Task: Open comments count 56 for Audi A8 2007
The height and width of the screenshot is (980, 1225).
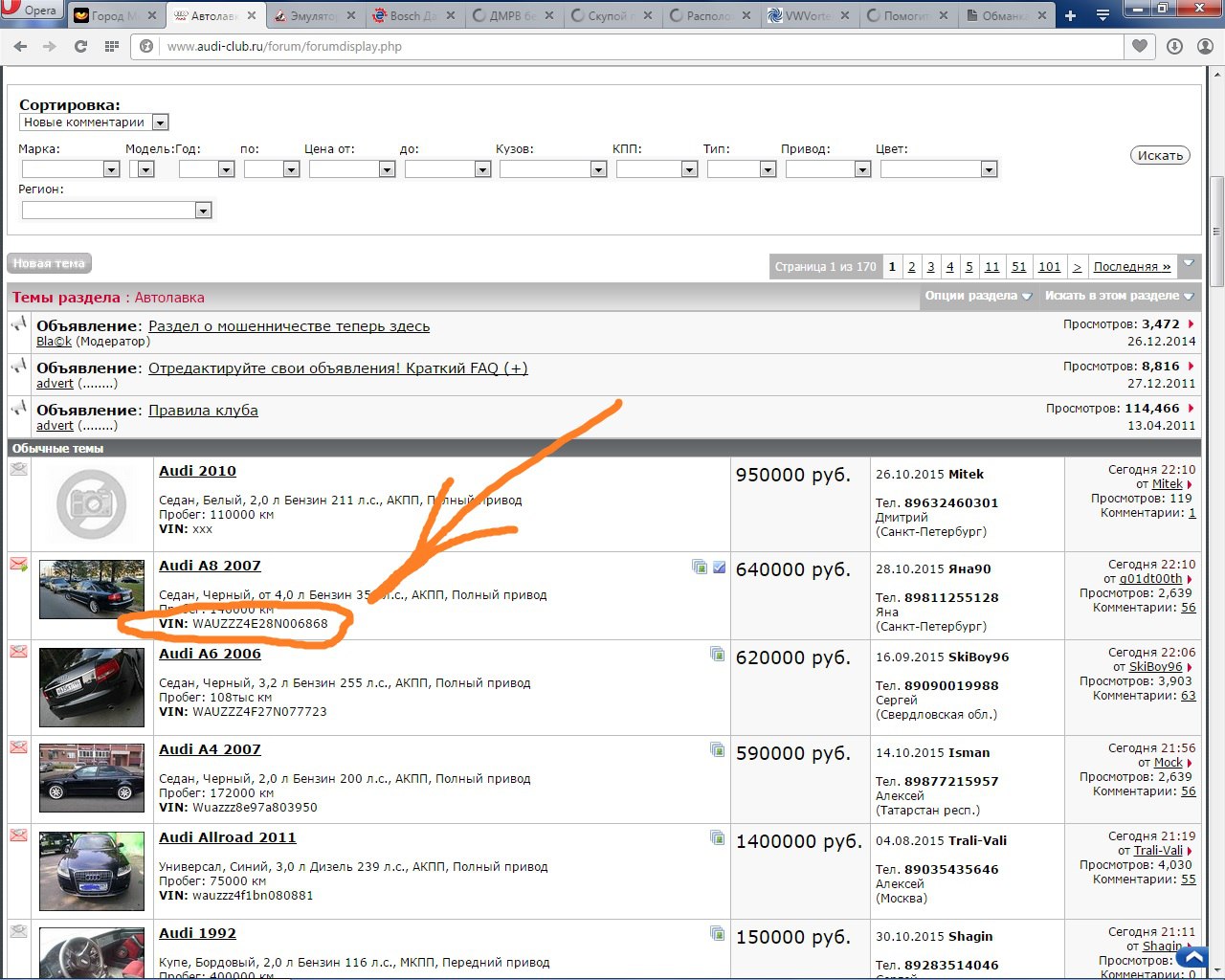Action: (x=1189, y=608)
